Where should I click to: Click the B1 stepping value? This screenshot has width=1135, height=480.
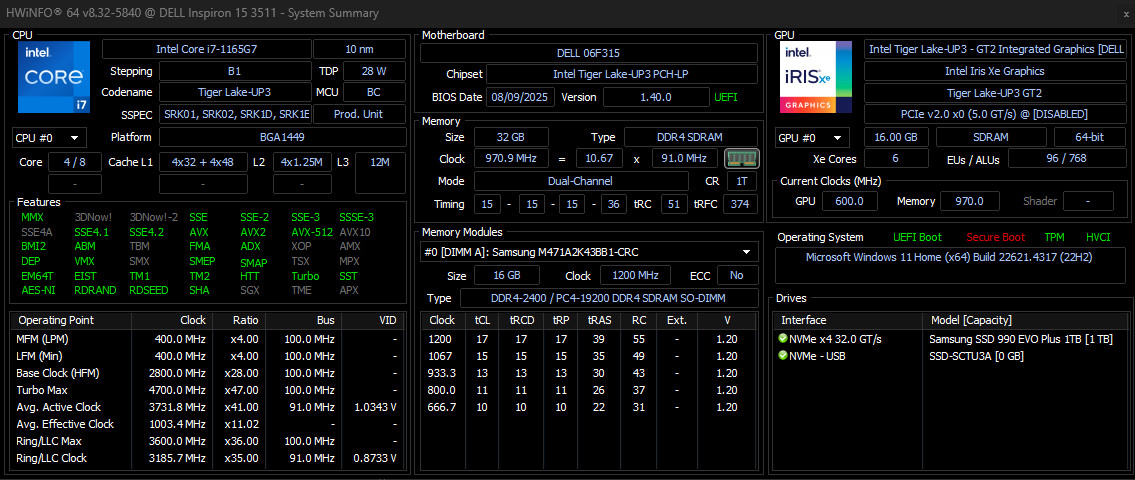[235, 72]
